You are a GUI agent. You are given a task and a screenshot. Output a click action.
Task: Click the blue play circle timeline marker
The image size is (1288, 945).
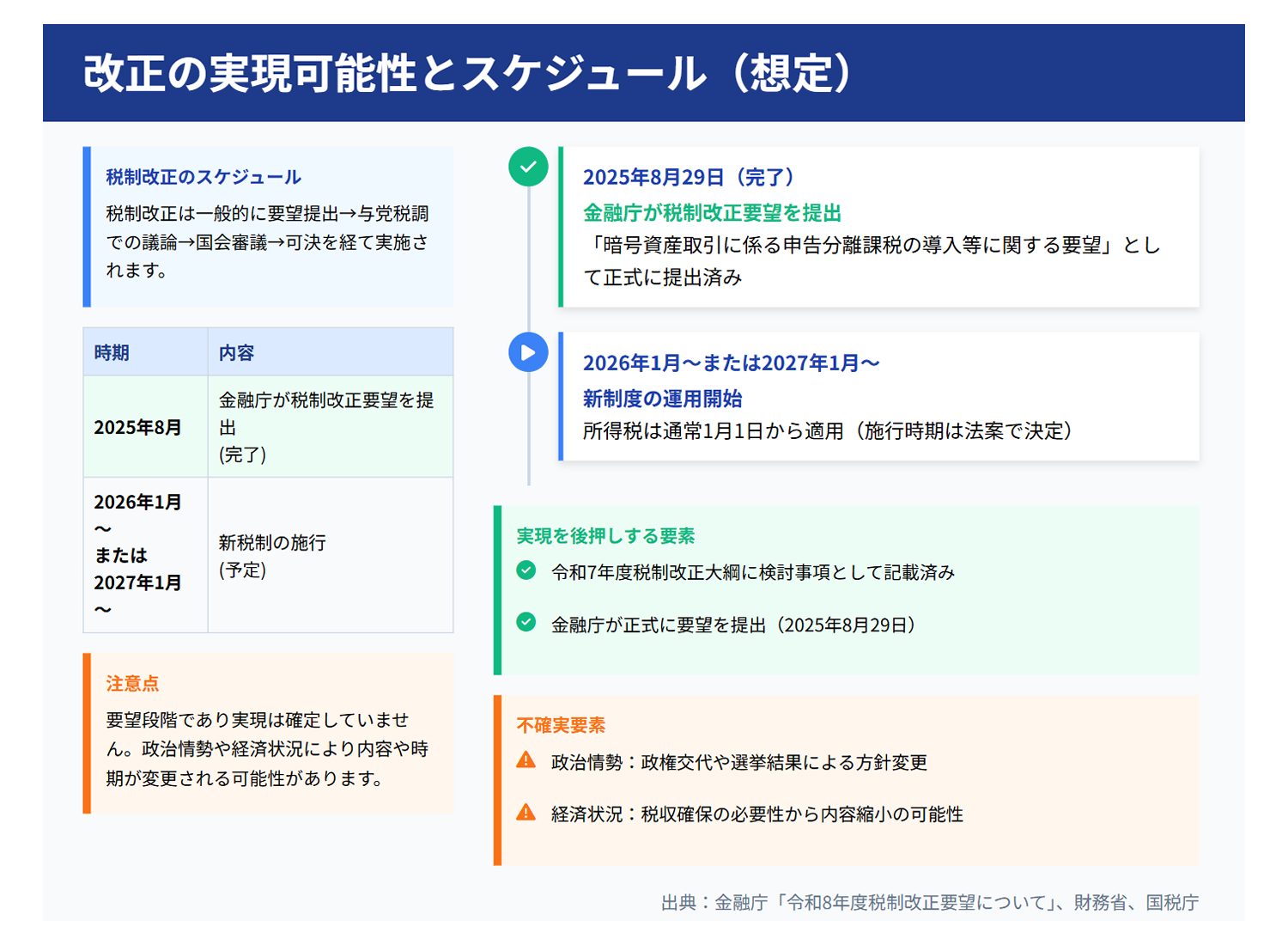[528, 352]
